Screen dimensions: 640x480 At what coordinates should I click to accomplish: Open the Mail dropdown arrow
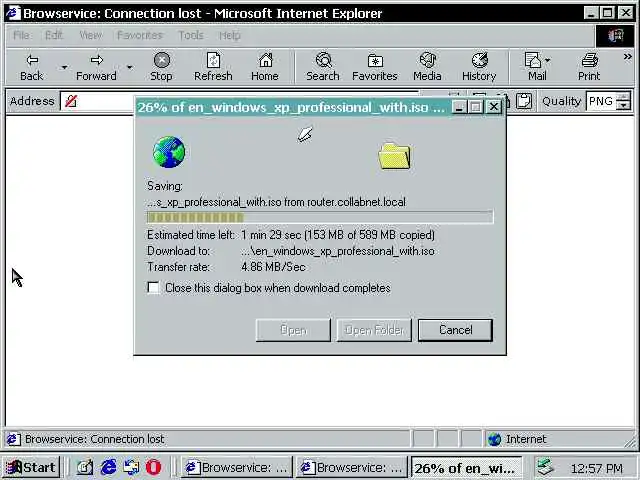[x=548, y=60]
